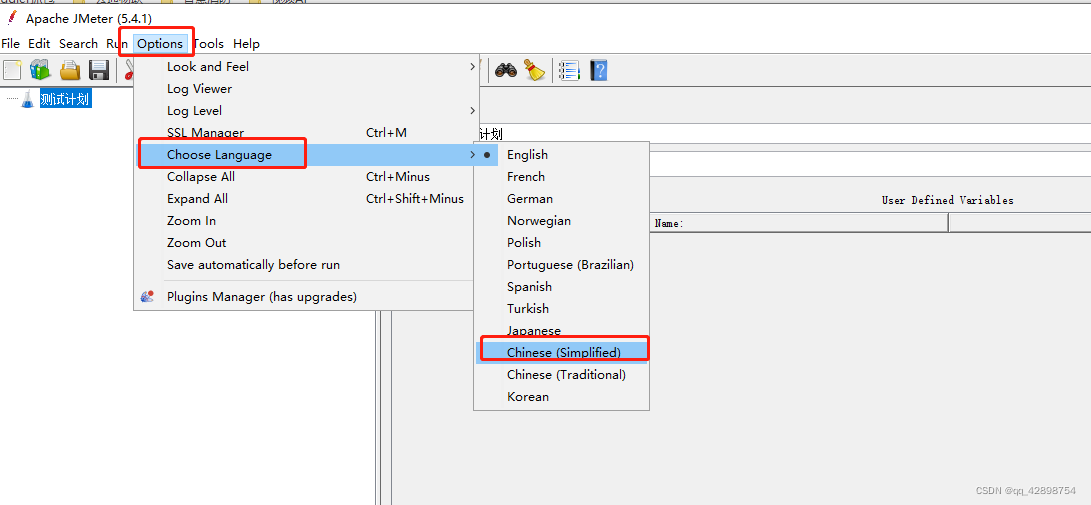The image size is (1091, 505).
Task: Select Norwegian language option
Action: [x=562, y=221]
